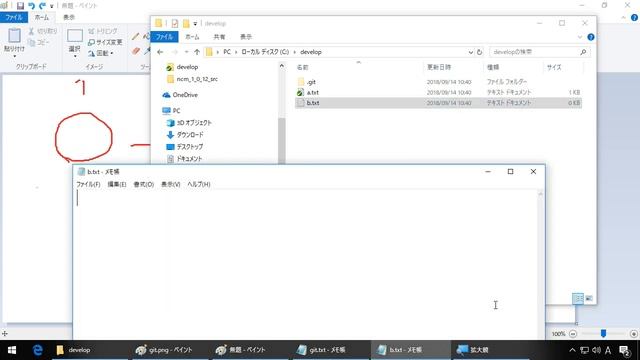Switch Explorer to large icons view
This screenshot has width=640, height=360.
[x=589, y=298]
